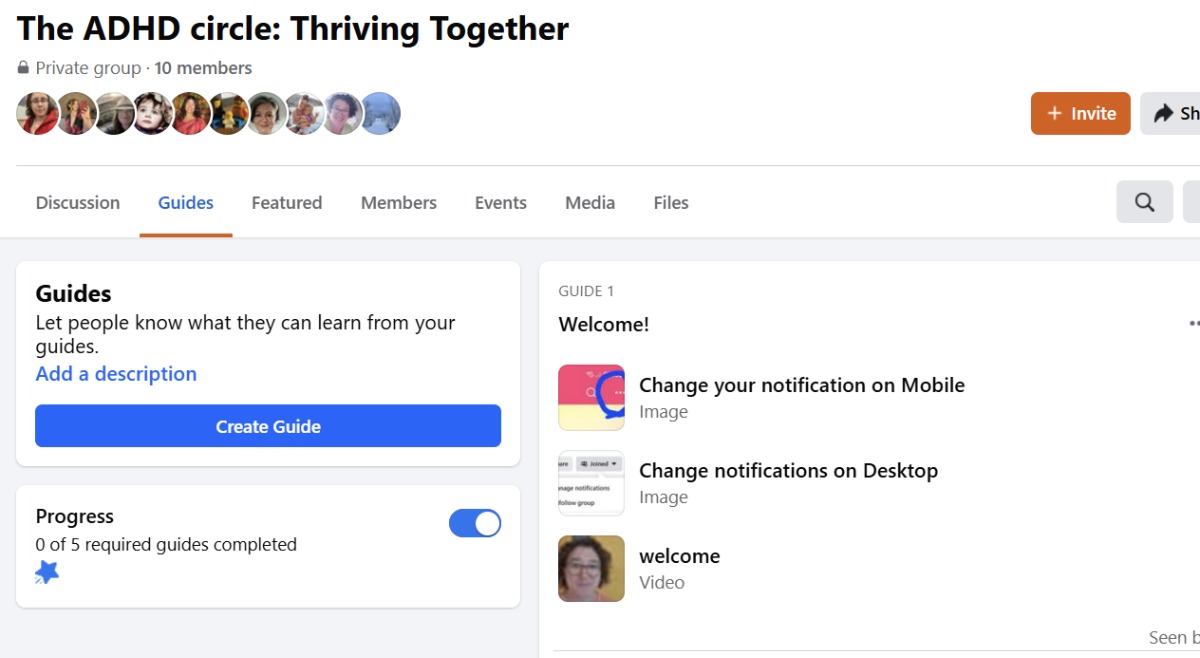Click the "0 of 5 required guides completed" text
The image size is (1200, 658).
click(x=166, y=545)
